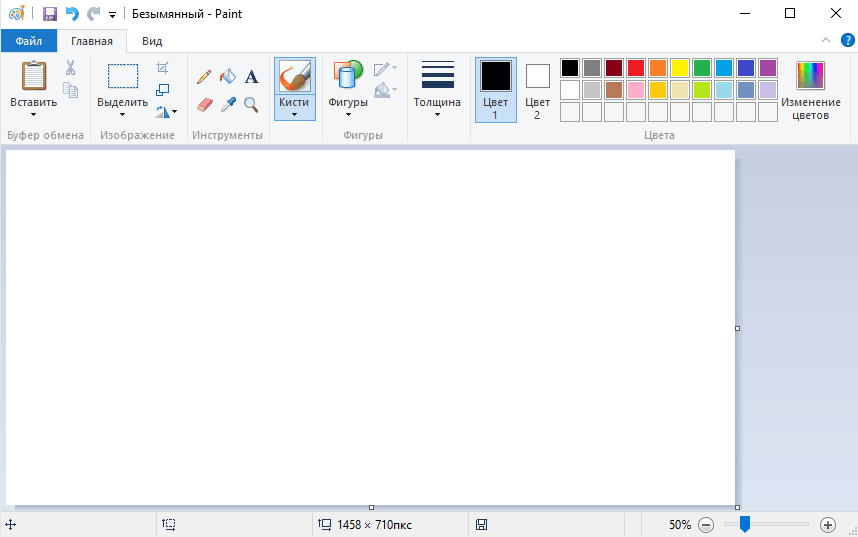The image size is (858, 537).
Task: Select the Text tool
Action: point(251,77)
